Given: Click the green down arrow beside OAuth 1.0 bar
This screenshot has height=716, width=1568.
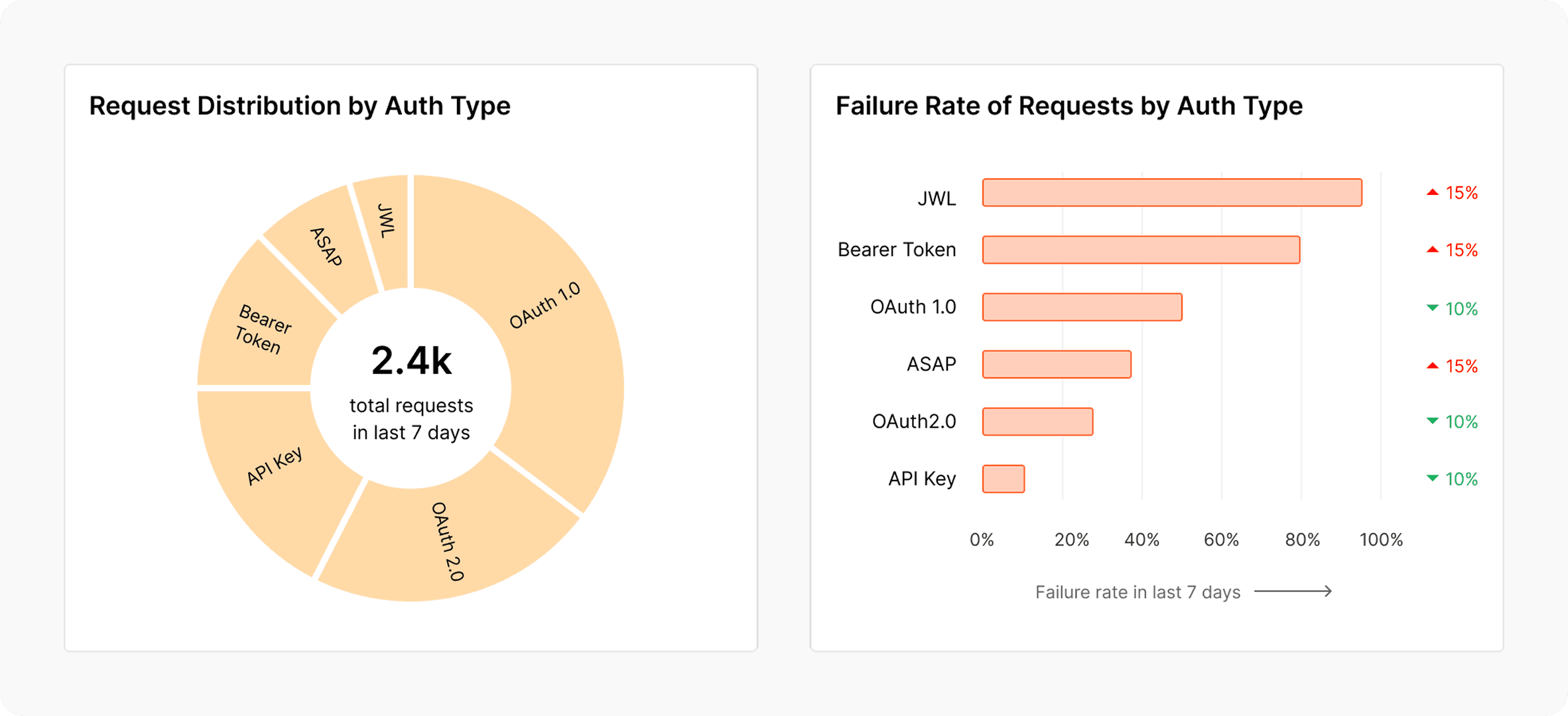Looking at the screenshot, I should (x=1432, y=308).
